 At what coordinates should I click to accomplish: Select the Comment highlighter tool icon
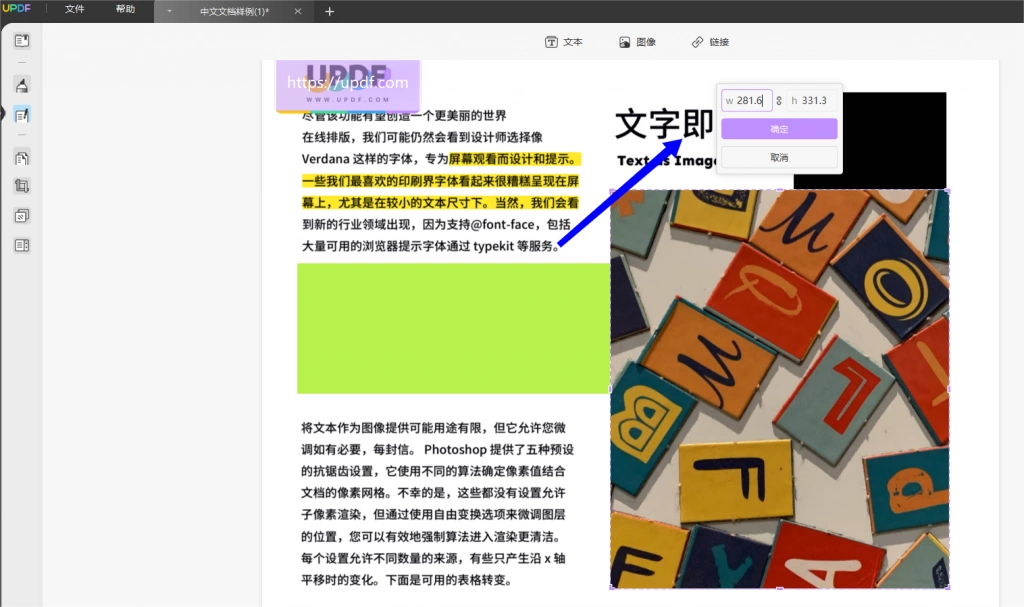click(x=22, y=85)
